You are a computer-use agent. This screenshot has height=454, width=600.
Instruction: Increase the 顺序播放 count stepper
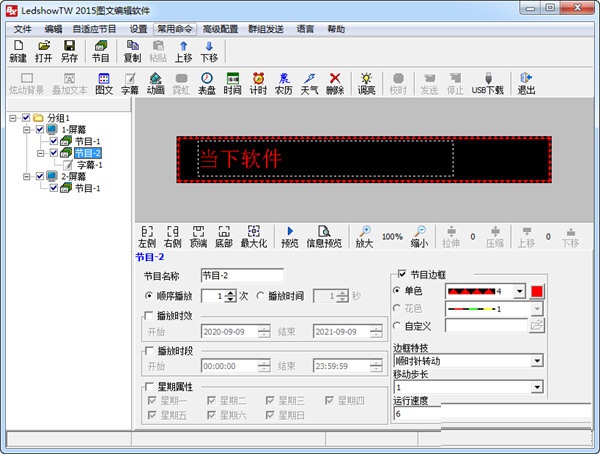coord(230,293)
